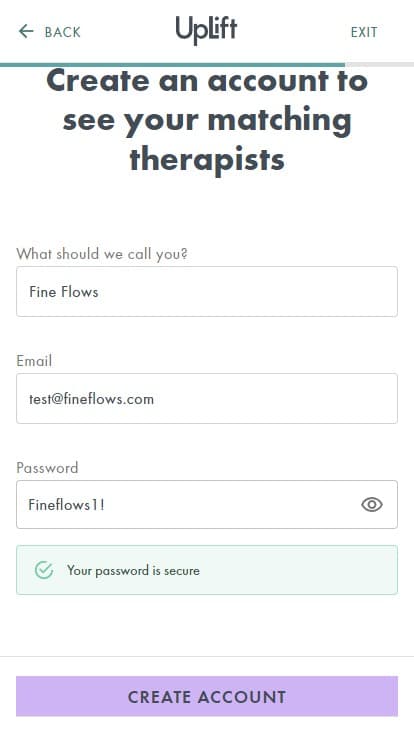The width and height of the screenshot is (414, 736).
Task: Click the BACK text link
Action: pyautogui.click(x=62, y=32)
